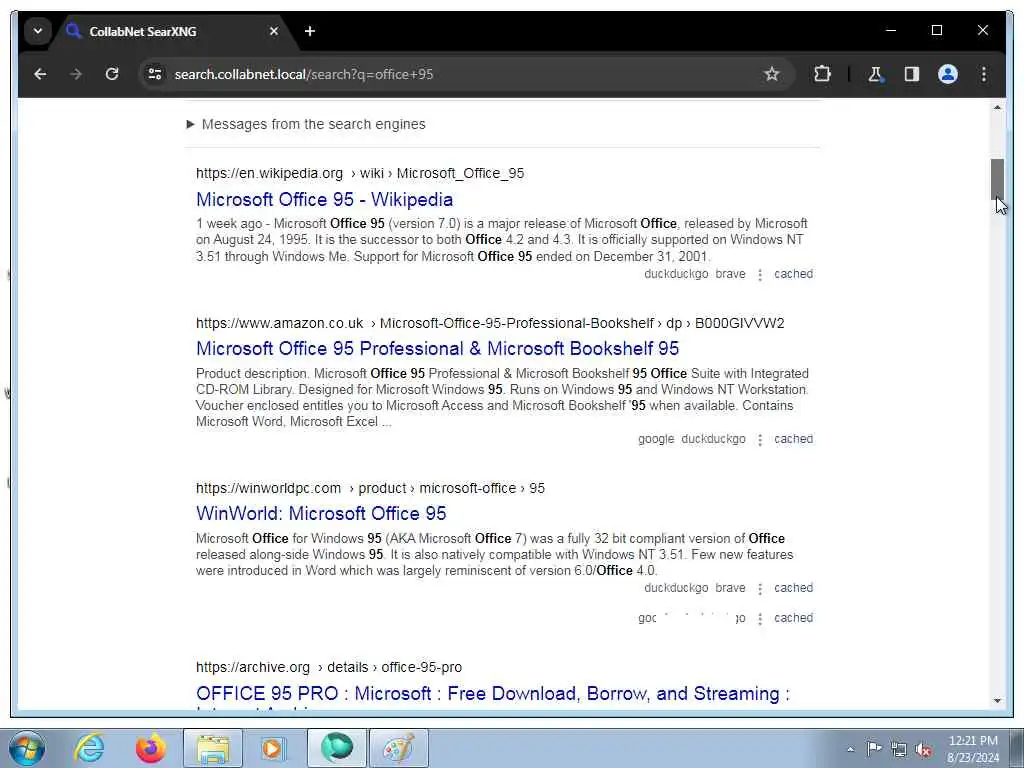Open Microsoft Office 95 Professional & Bookshelf result
This screenshot has width=1024, height=768.
438,349
